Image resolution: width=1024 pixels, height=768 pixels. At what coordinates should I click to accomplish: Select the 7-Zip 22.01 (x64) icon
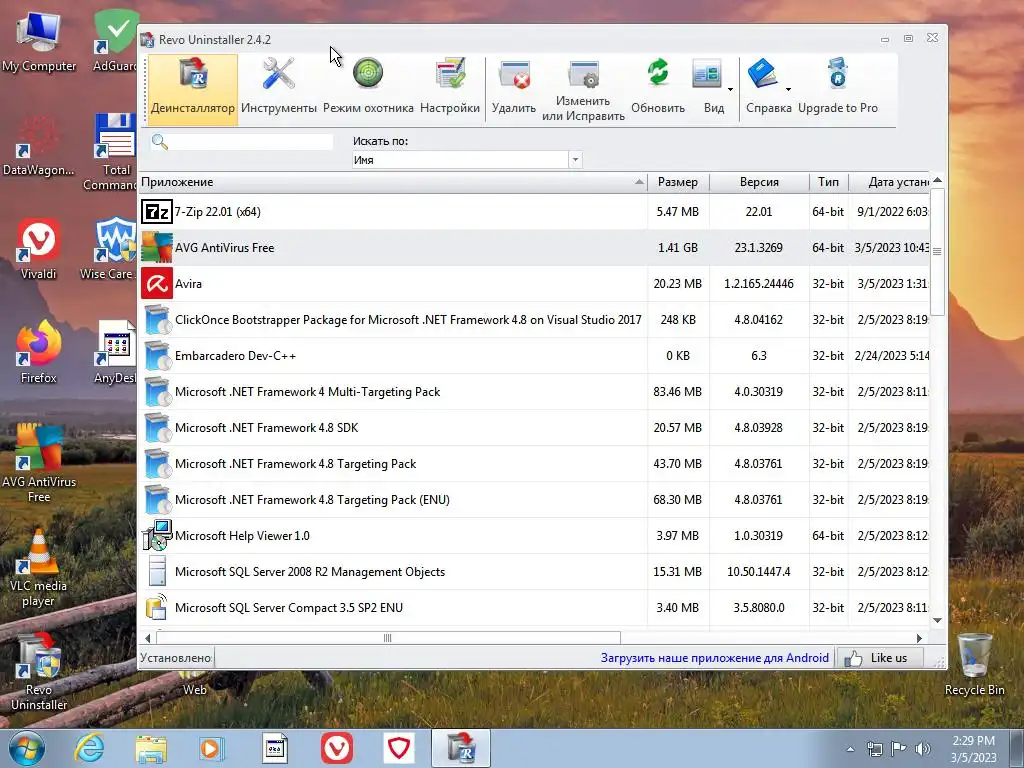pyautogui.click(x=157, y=212)
